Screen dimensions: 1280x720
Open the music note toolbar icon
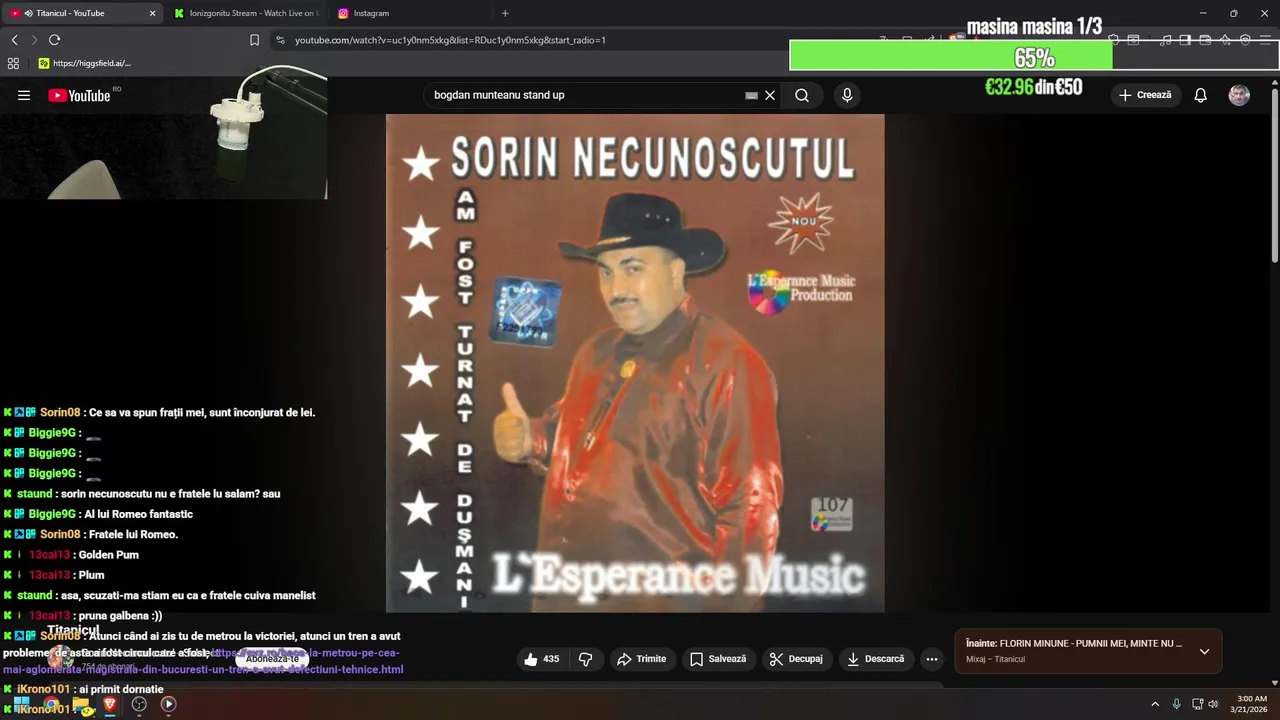[1165, 40]
